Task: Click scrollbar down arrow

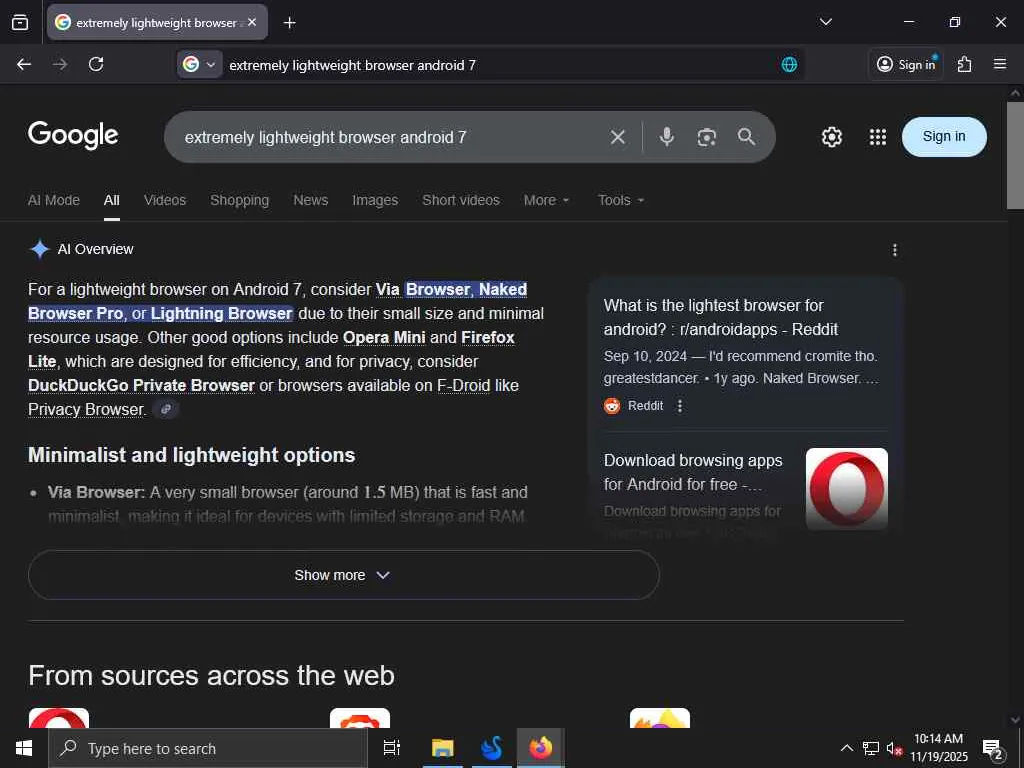Action: coord(1015,720)
